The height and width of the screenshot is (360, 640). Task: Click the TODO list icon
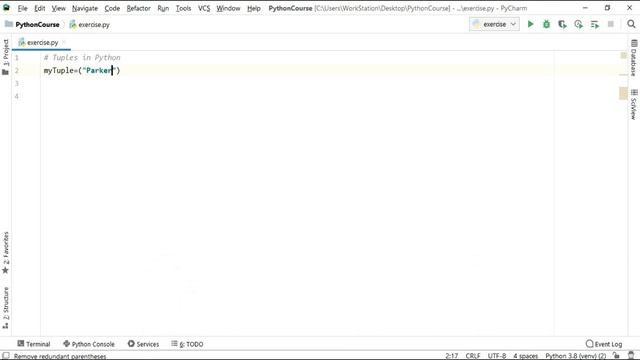point(174,344)
